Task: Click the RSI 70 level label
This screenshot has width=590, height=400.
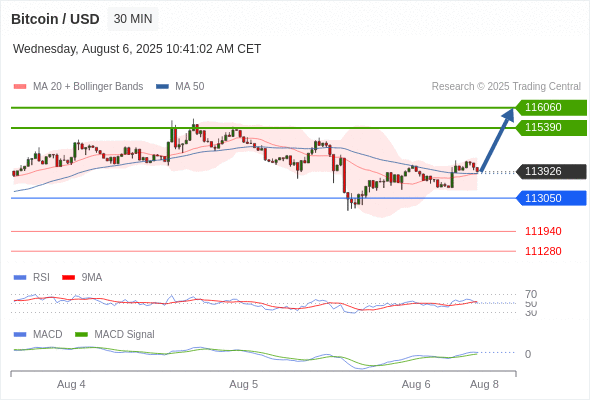Action: [531, 294]
